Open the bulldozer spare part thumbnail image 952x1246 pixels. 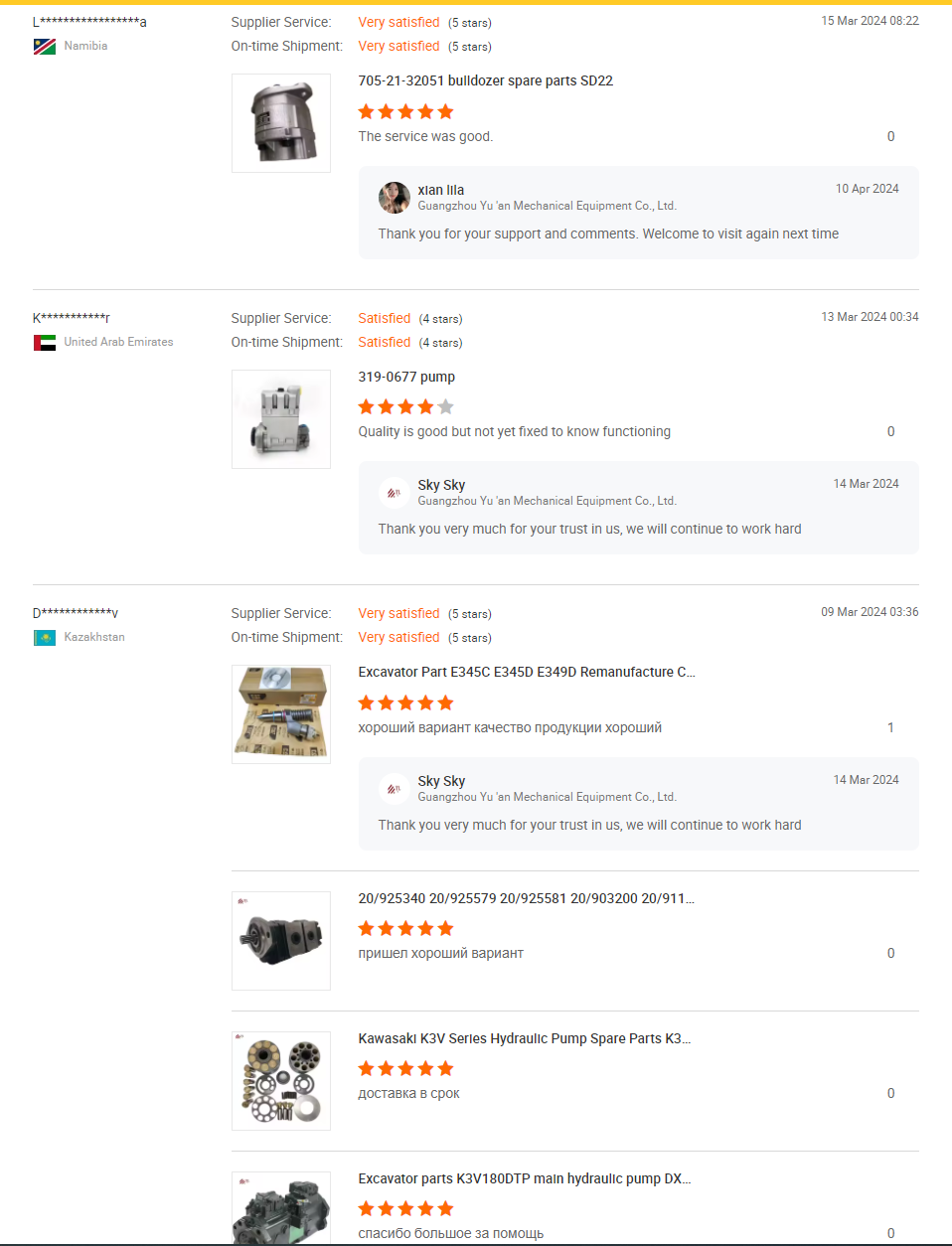(281, 123)
